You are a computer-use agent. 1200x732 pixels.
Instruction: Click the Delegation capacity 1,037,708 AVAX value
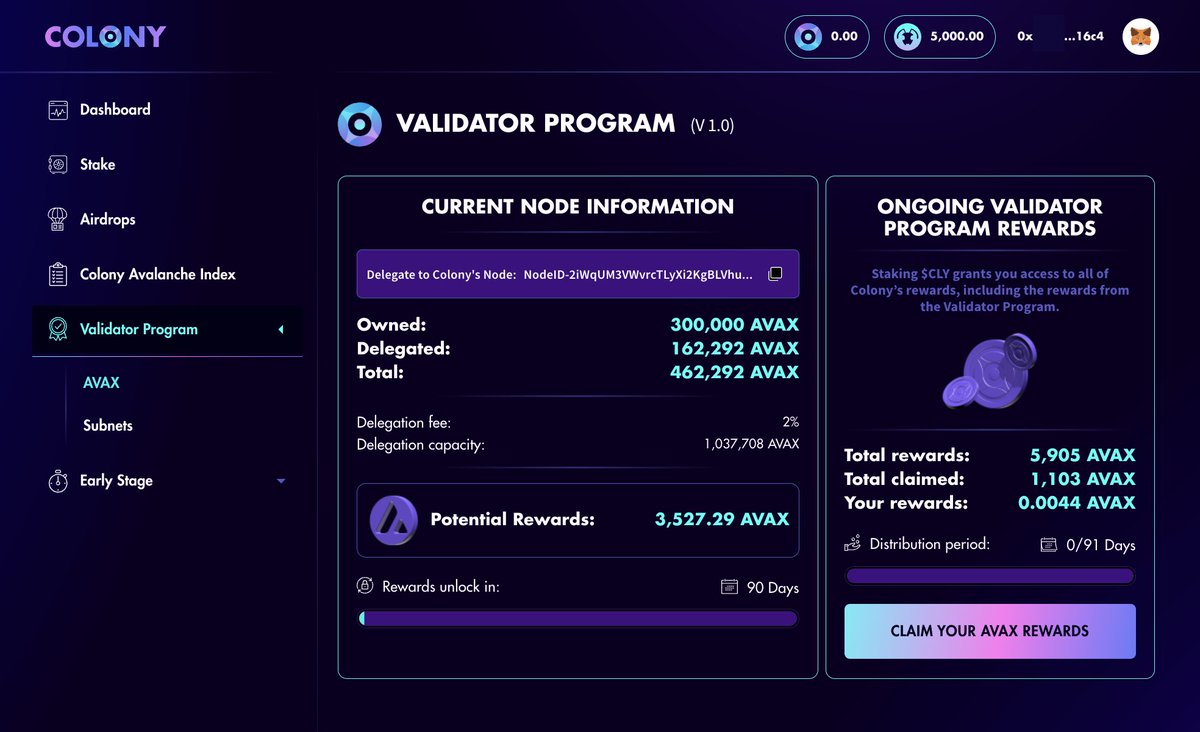(752, 445)
